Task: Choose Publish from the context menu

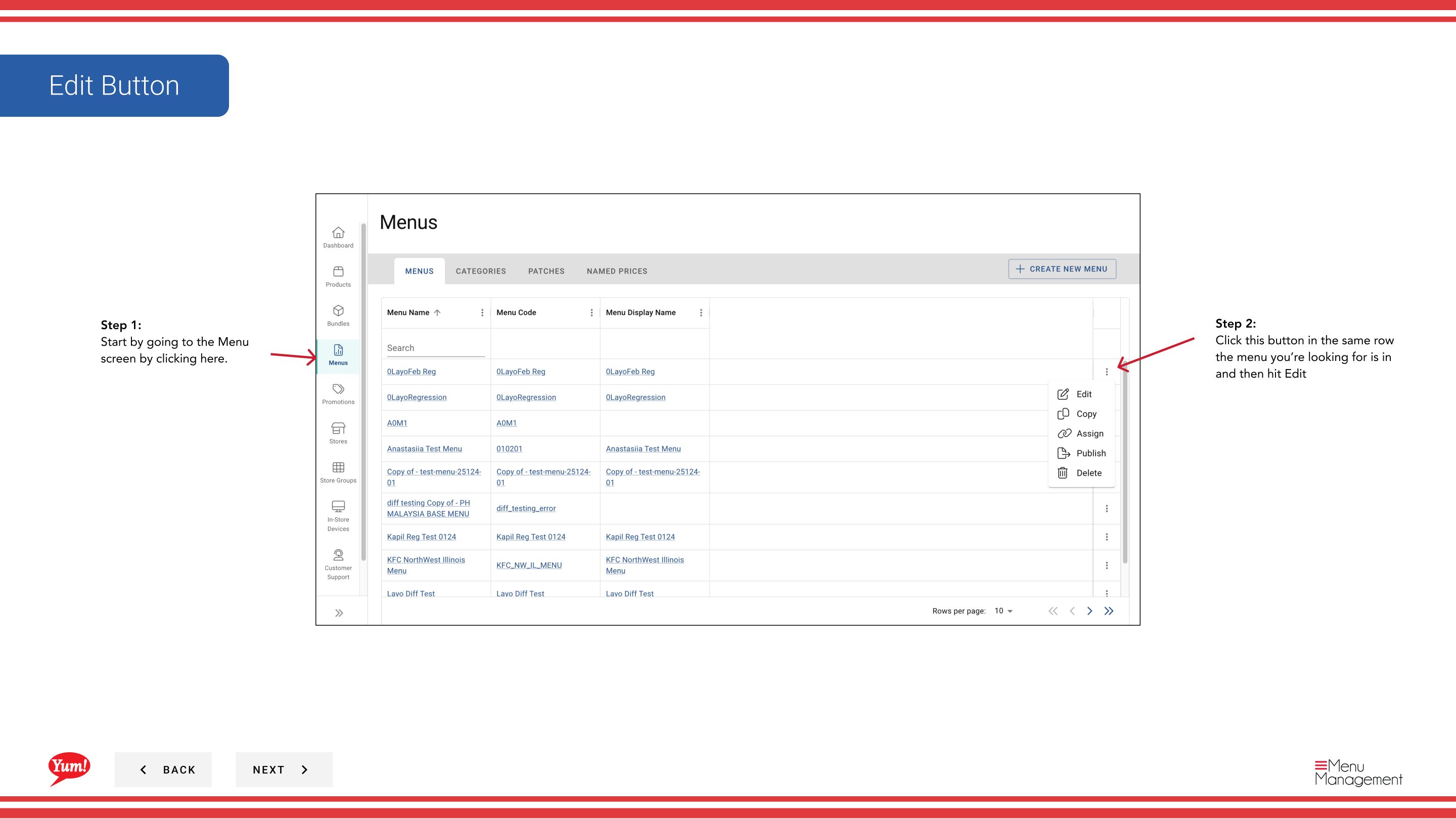Action: click(1081, 453)
